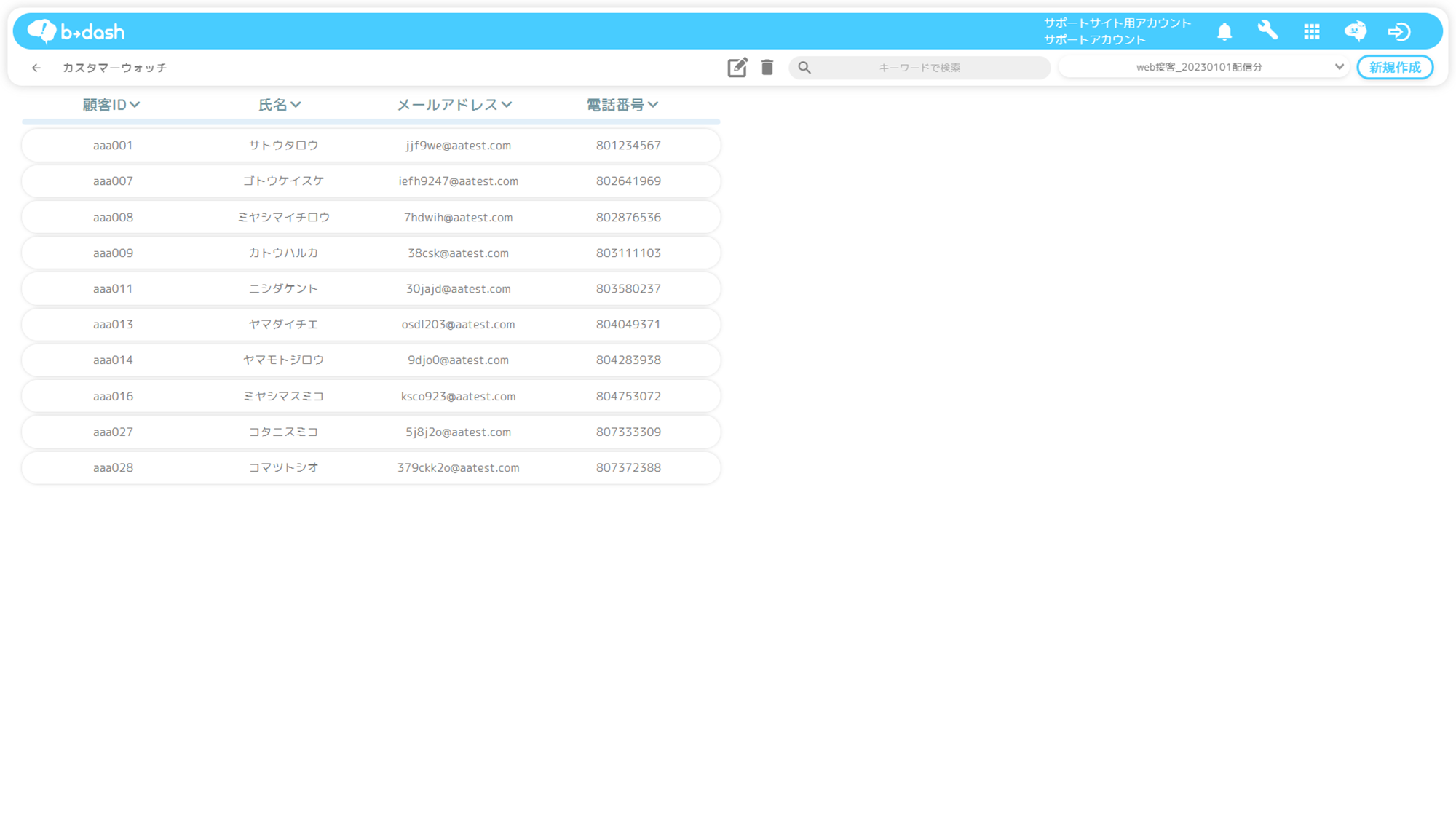
Task: Expand the メールアドレス column dropdown
Action: [x=507, y=105]
